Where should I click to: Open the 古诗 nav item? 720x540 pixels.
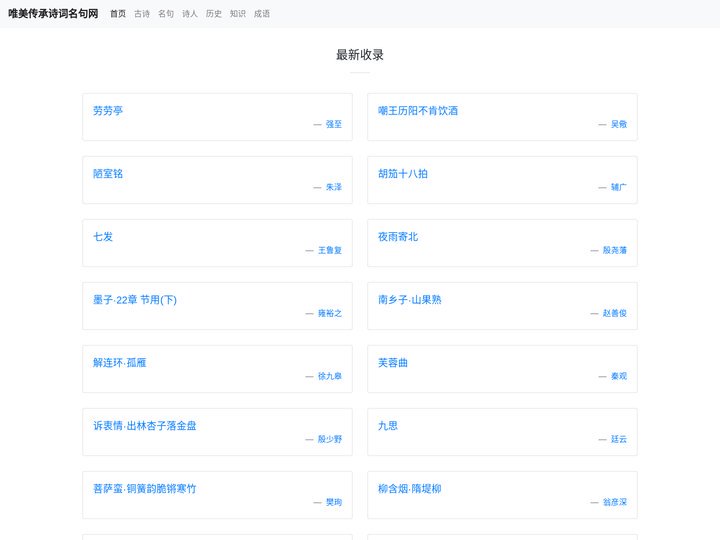click(x=142, y=14)
